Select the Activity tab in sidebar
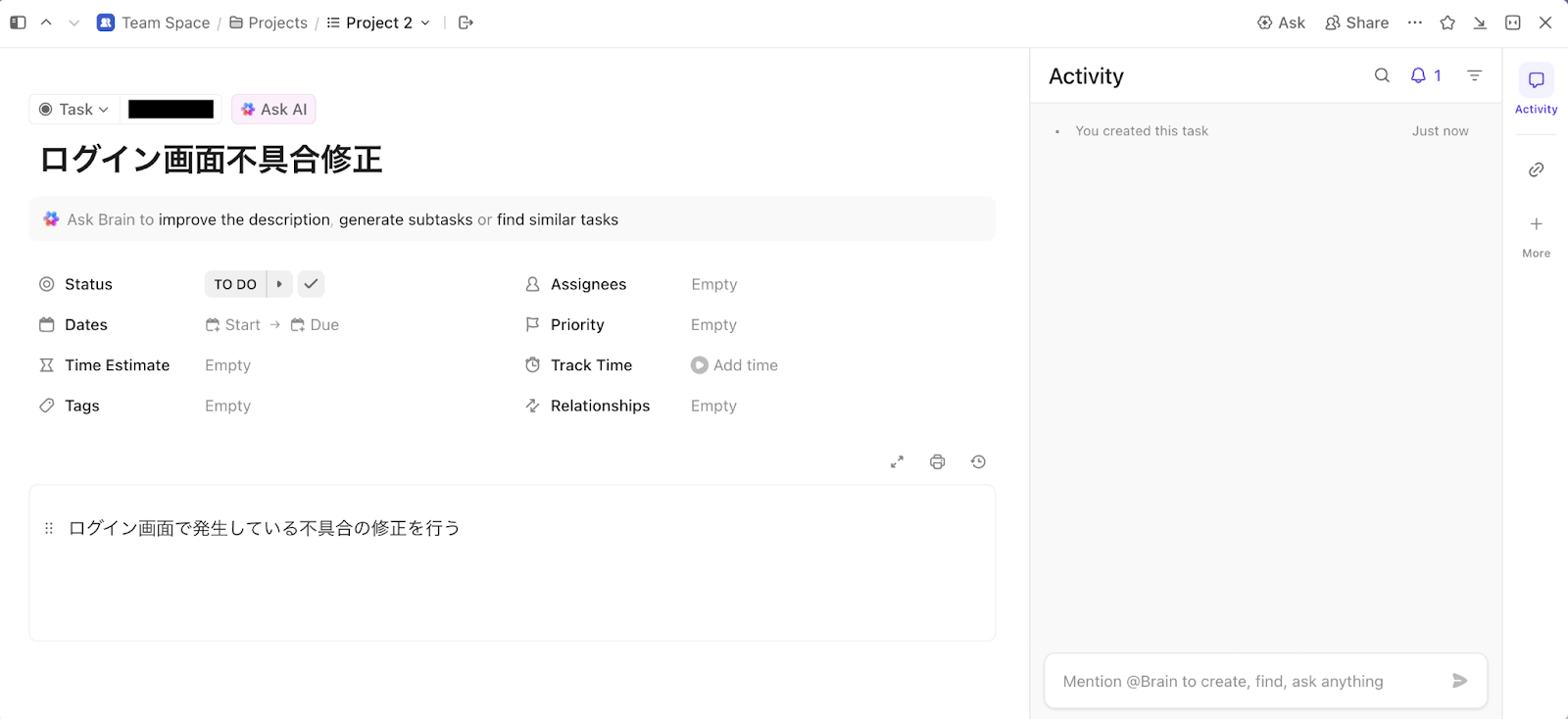The width and height of the screenshot is (1568, 719). [x=1536, y=90]
